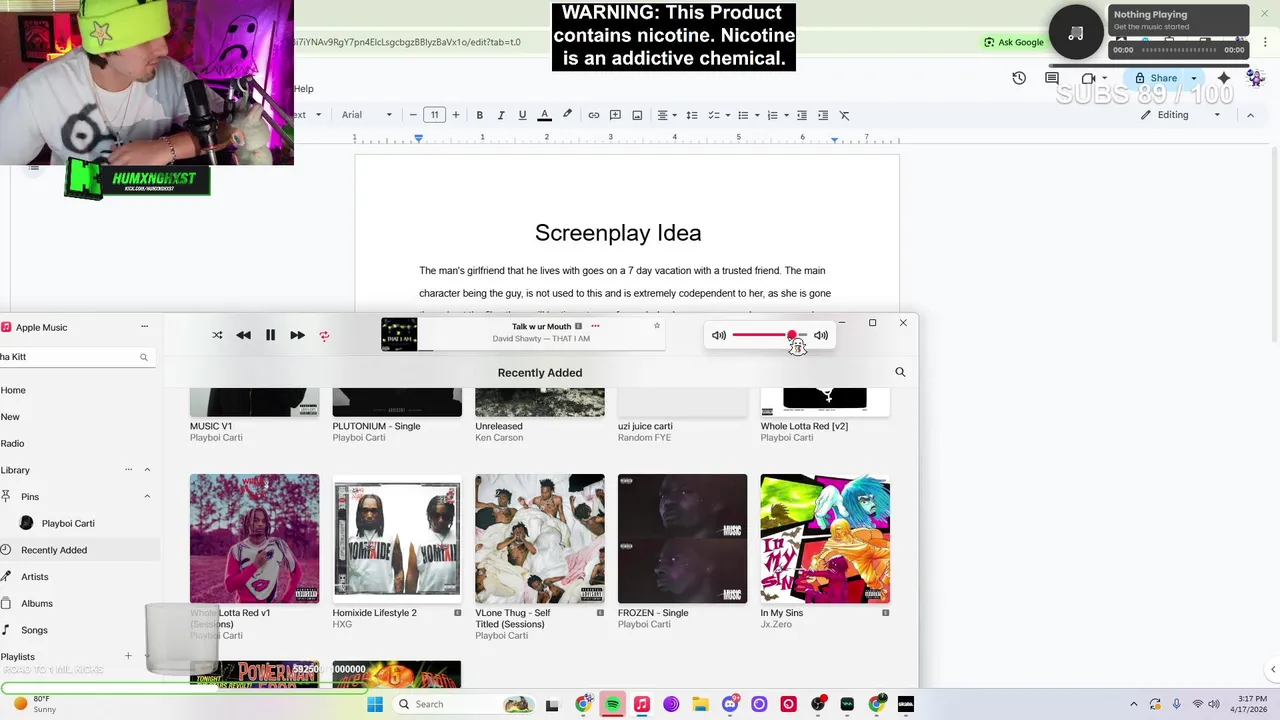1280x720 pixels.
Task: Toggle bold in Google Docs toolbar
Action: (479, 115)
